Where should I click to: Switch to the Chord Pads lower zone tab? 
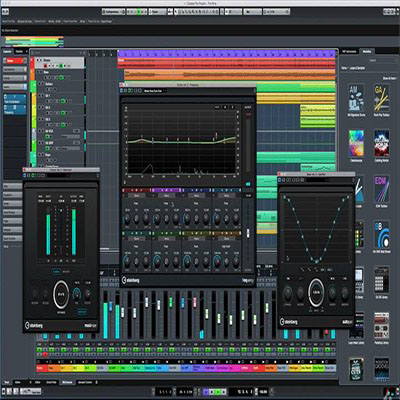(51, 382)
